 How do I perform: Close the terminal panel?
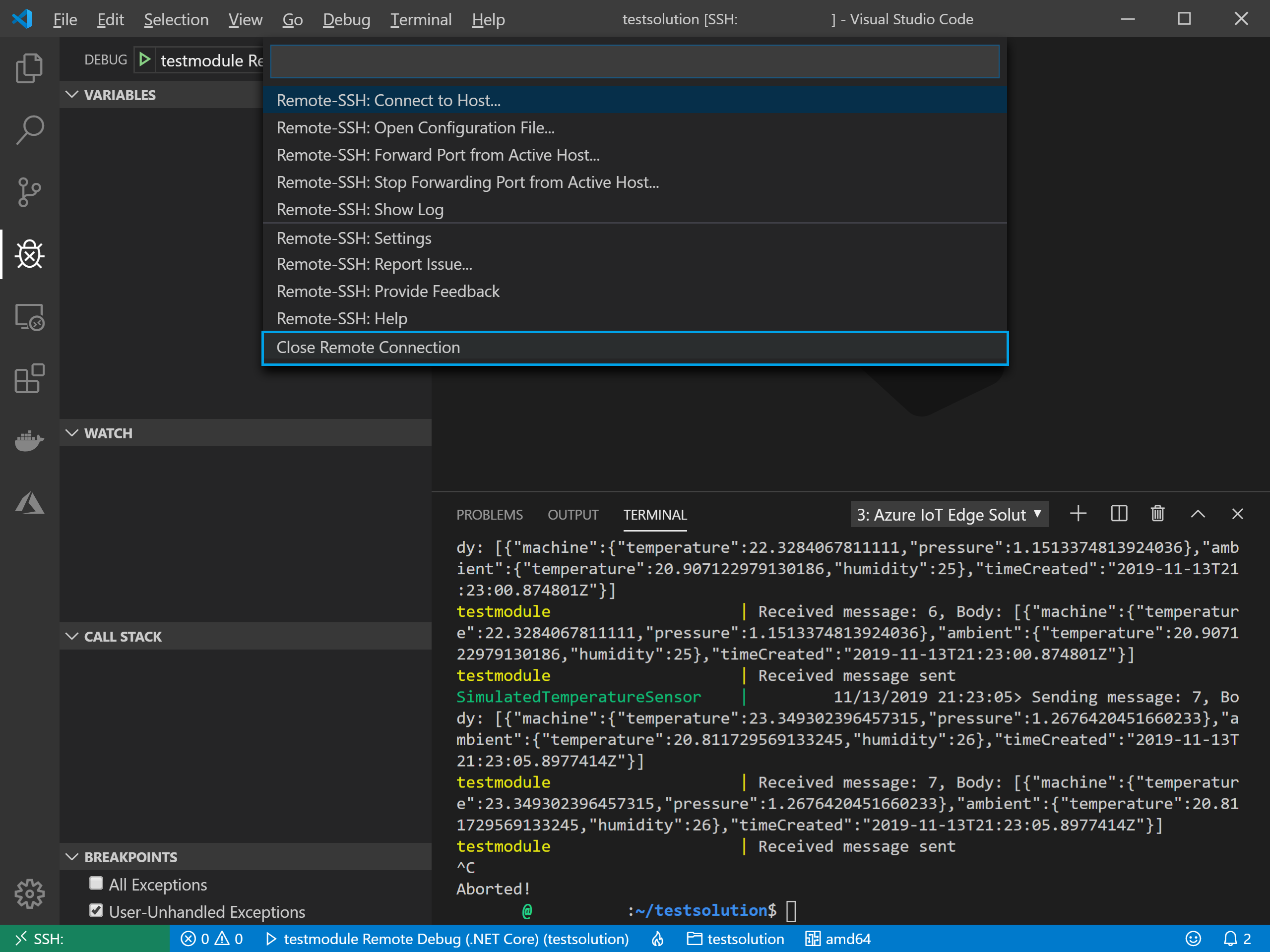point(1237,514)
